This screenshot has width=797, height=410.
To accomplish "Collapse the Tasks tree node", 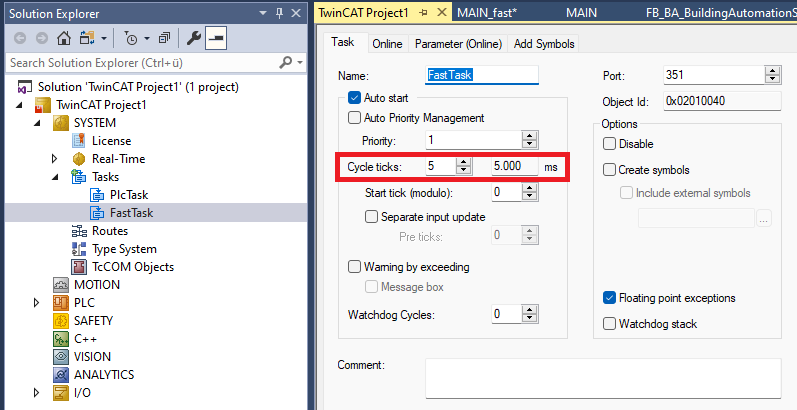I will (55, 177).
